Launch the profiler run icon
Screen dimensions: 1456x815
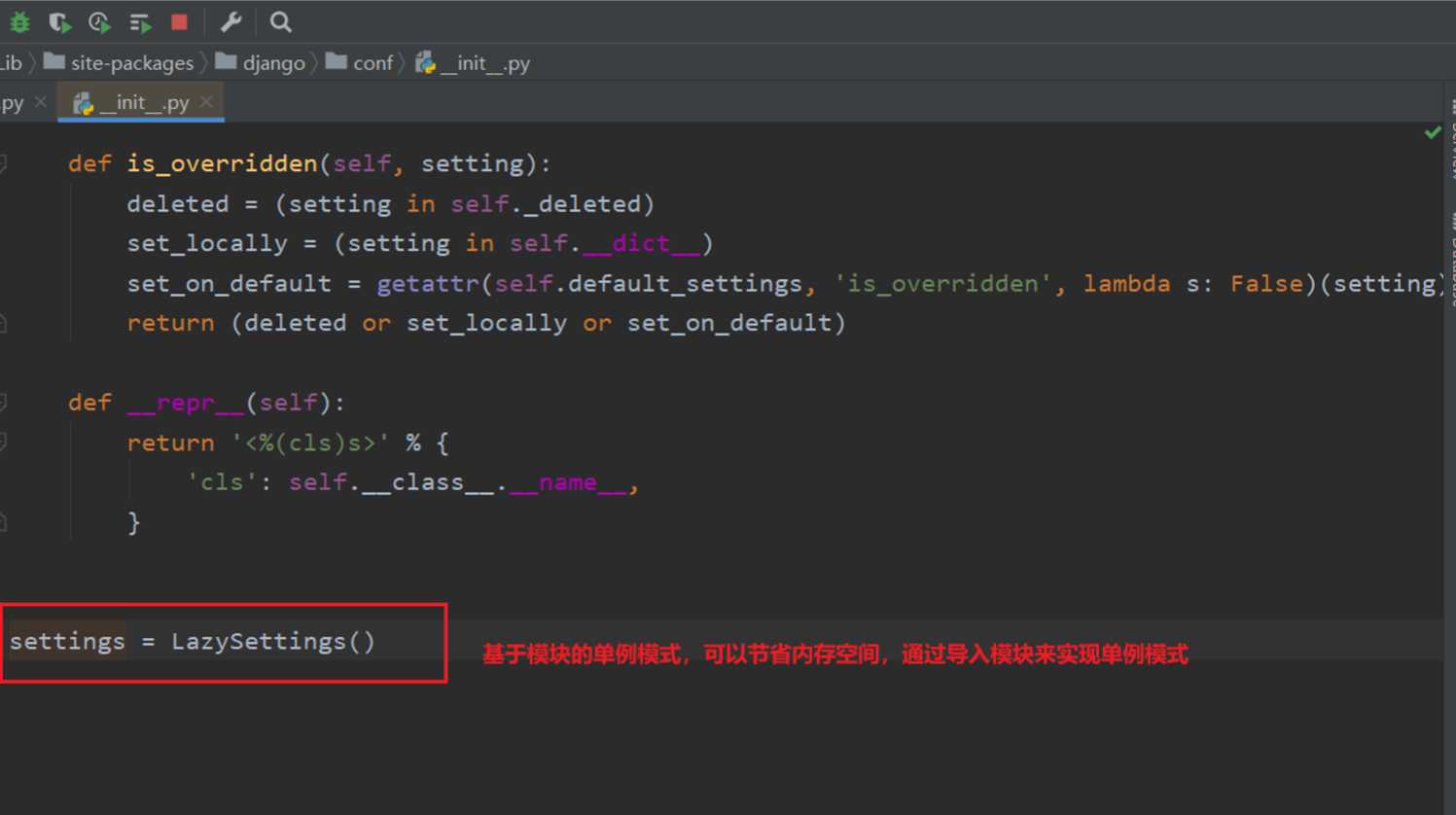coord(99,21)
